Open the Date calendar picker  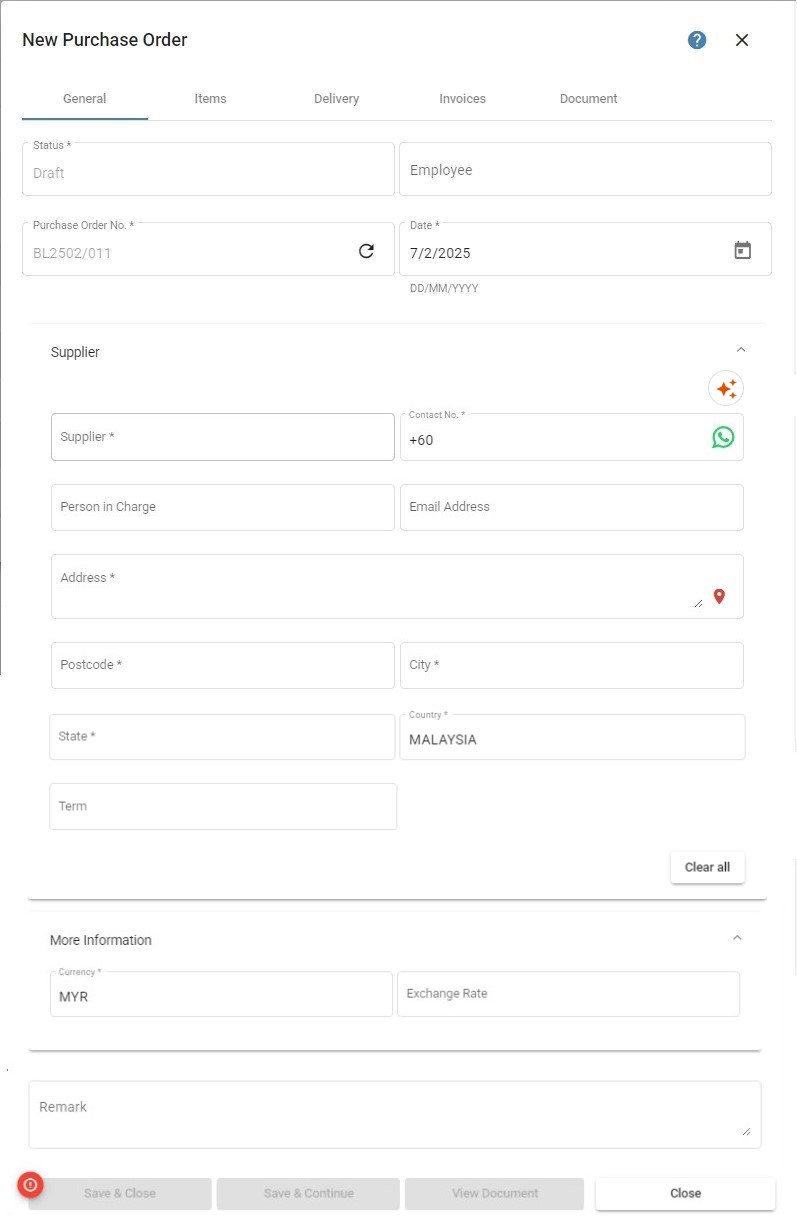[x=742, y=250]
